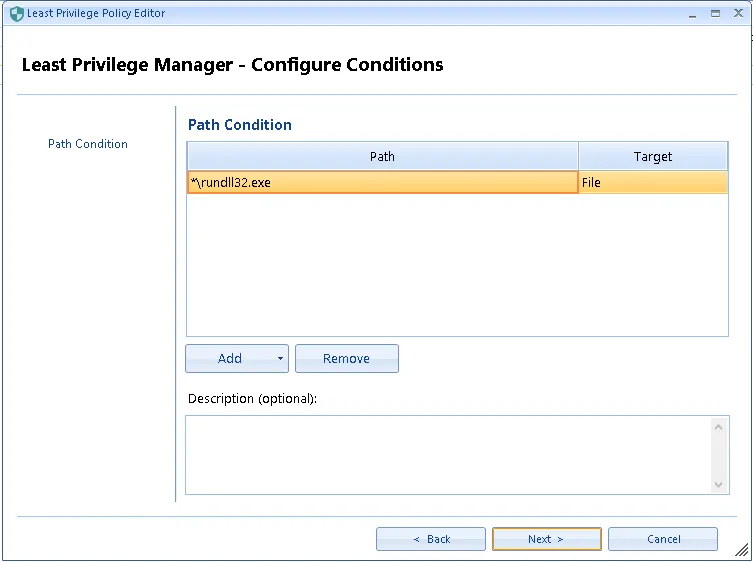Maximize the Policy Editor window

pyautogui.click(x=715, y=14)
